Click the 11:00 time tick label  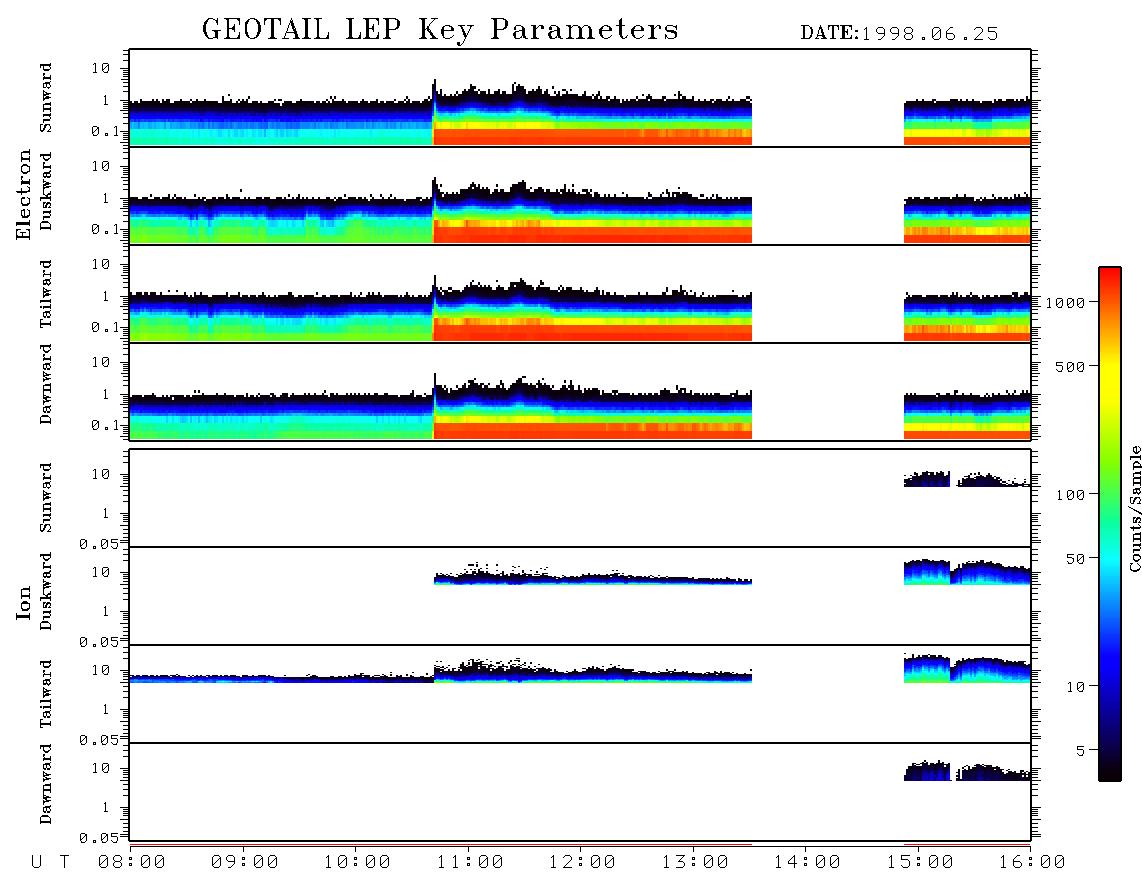(x=470, y=863)
